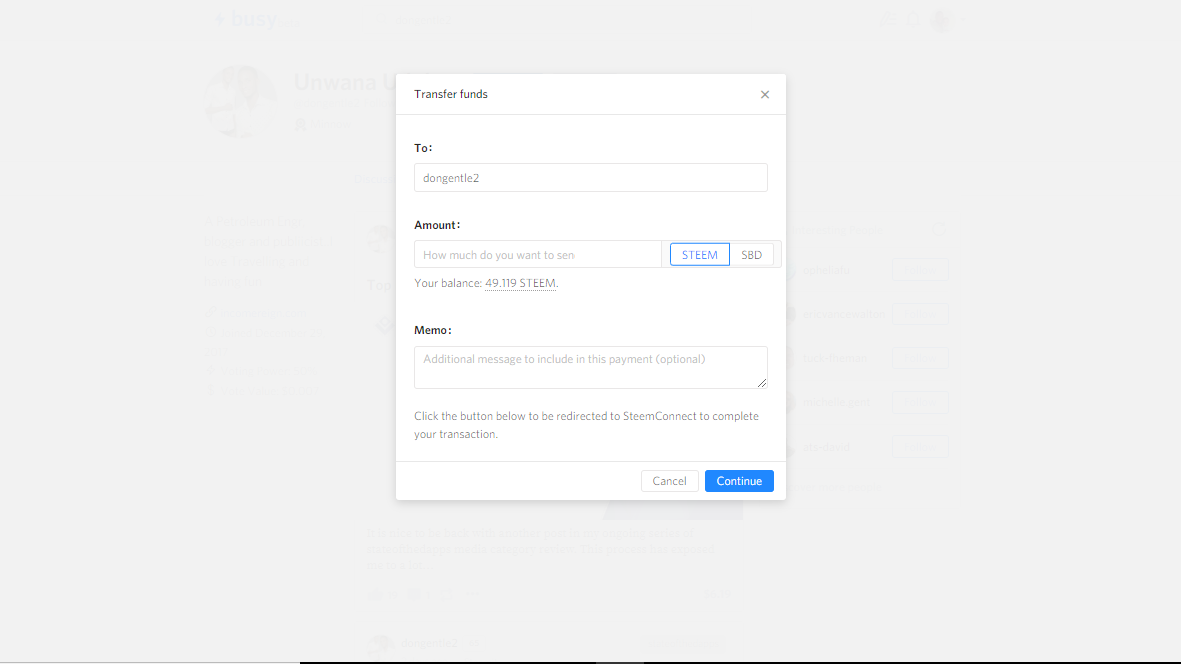Select STEEM as transfer currency
1181x664 pixels.
[699, 255]
